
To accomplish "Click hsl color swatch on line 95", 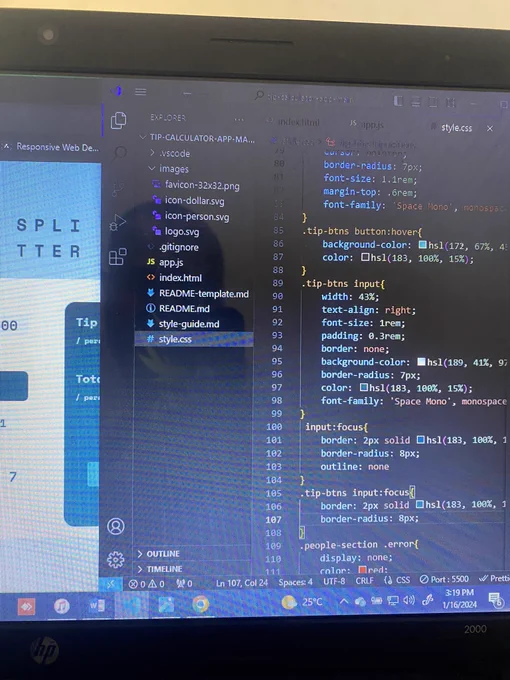I will pos(421,361).
